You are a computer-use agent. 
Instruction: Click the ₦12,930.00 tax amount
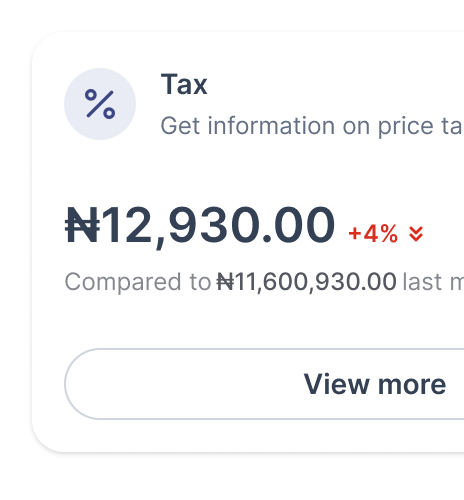click(x=200, y=226)
